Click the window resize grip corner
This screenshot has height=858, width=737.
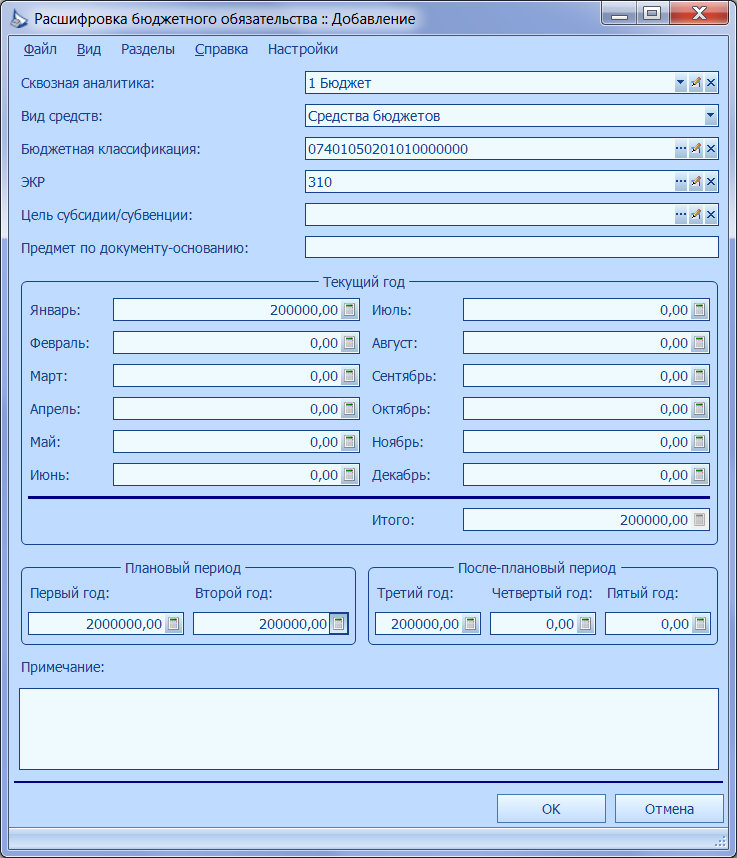(x=721, y=841)
